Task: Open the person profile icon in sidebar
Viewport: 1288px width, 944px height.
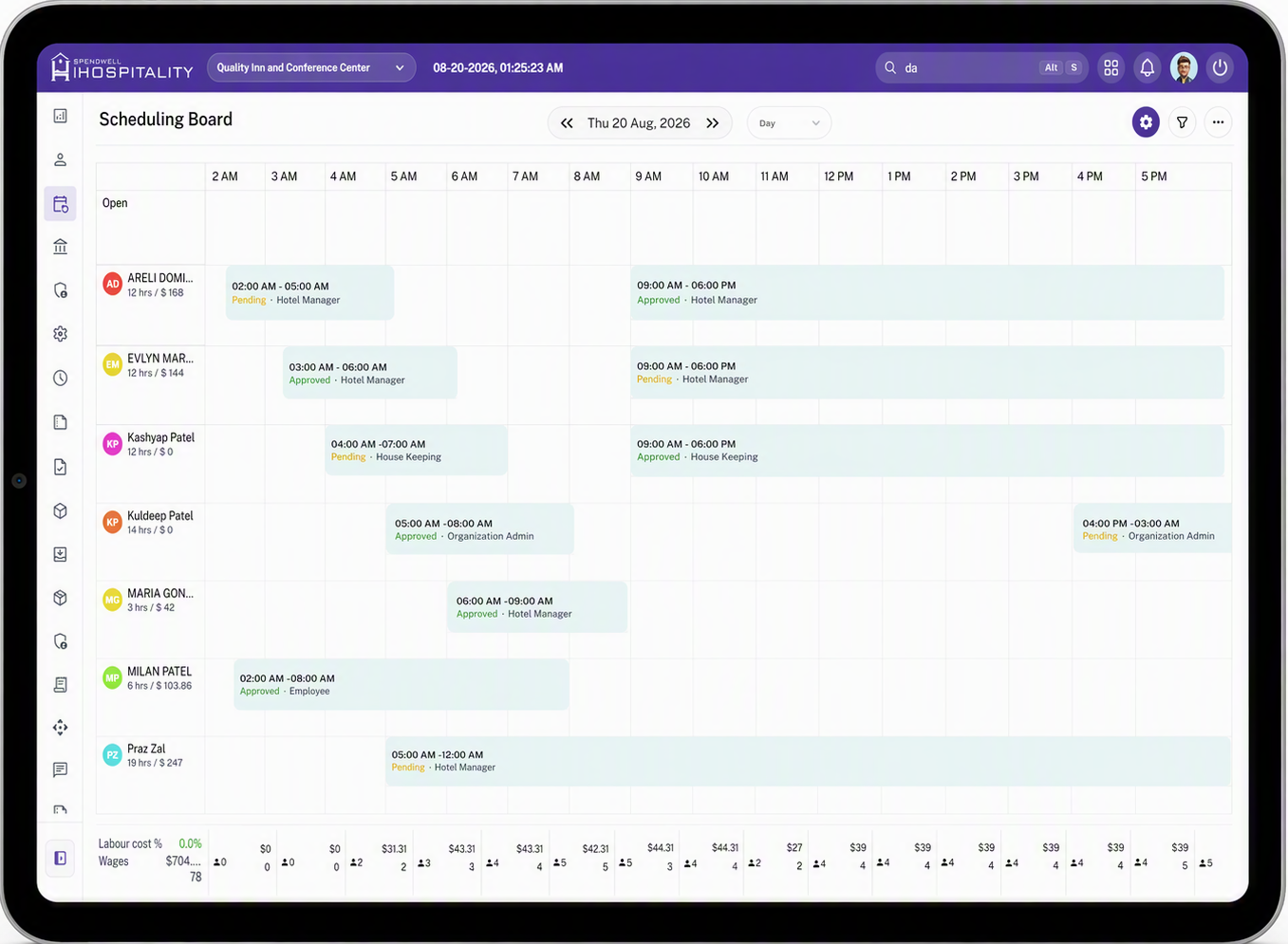Action: click(61, 159)
